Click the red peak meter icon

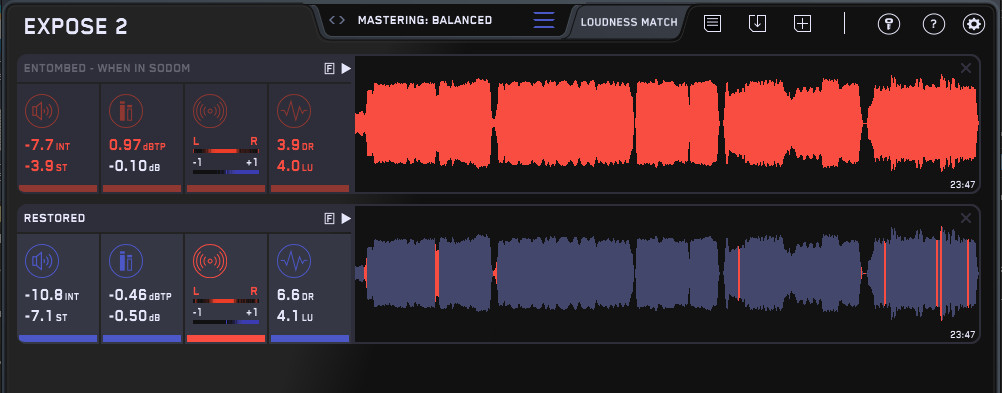(x=126, y=112)
